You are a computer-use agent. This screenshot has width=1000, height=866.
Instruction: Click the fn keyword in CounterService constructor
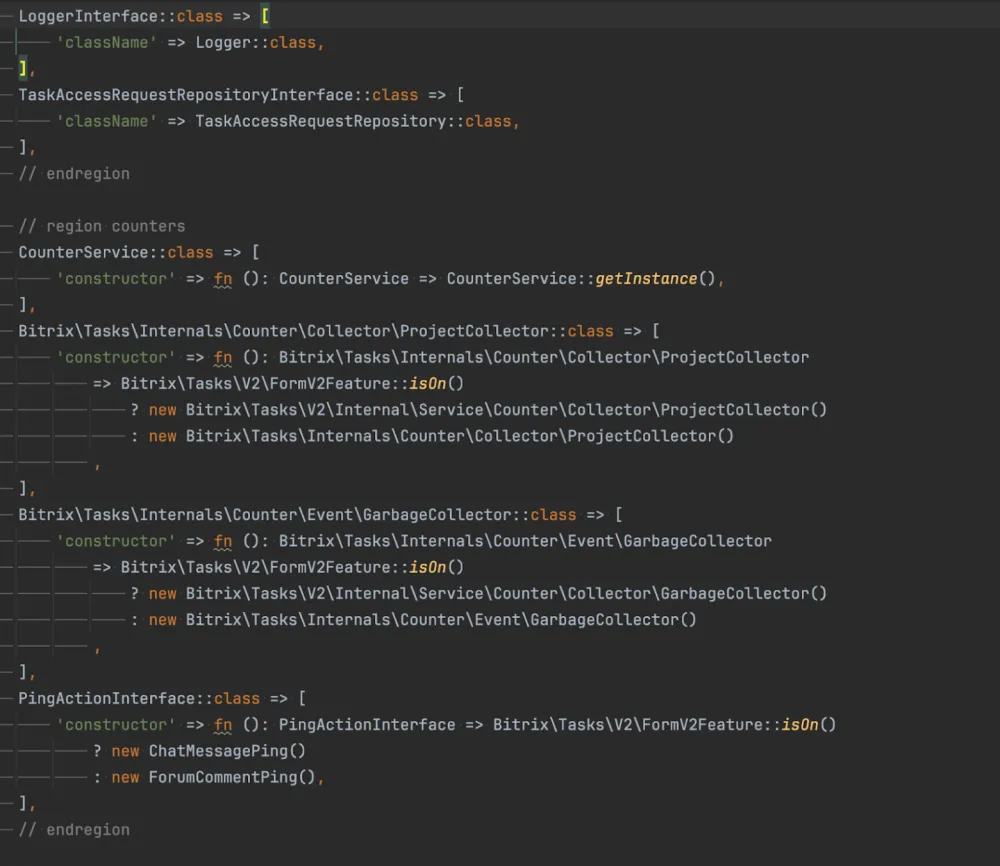[x=223, y=278]
